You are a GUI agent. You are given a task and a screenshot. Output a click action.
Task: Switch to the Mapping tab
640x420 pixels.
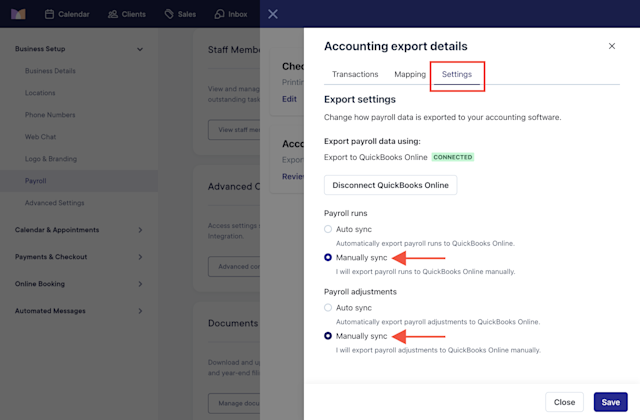pos(410,74)
